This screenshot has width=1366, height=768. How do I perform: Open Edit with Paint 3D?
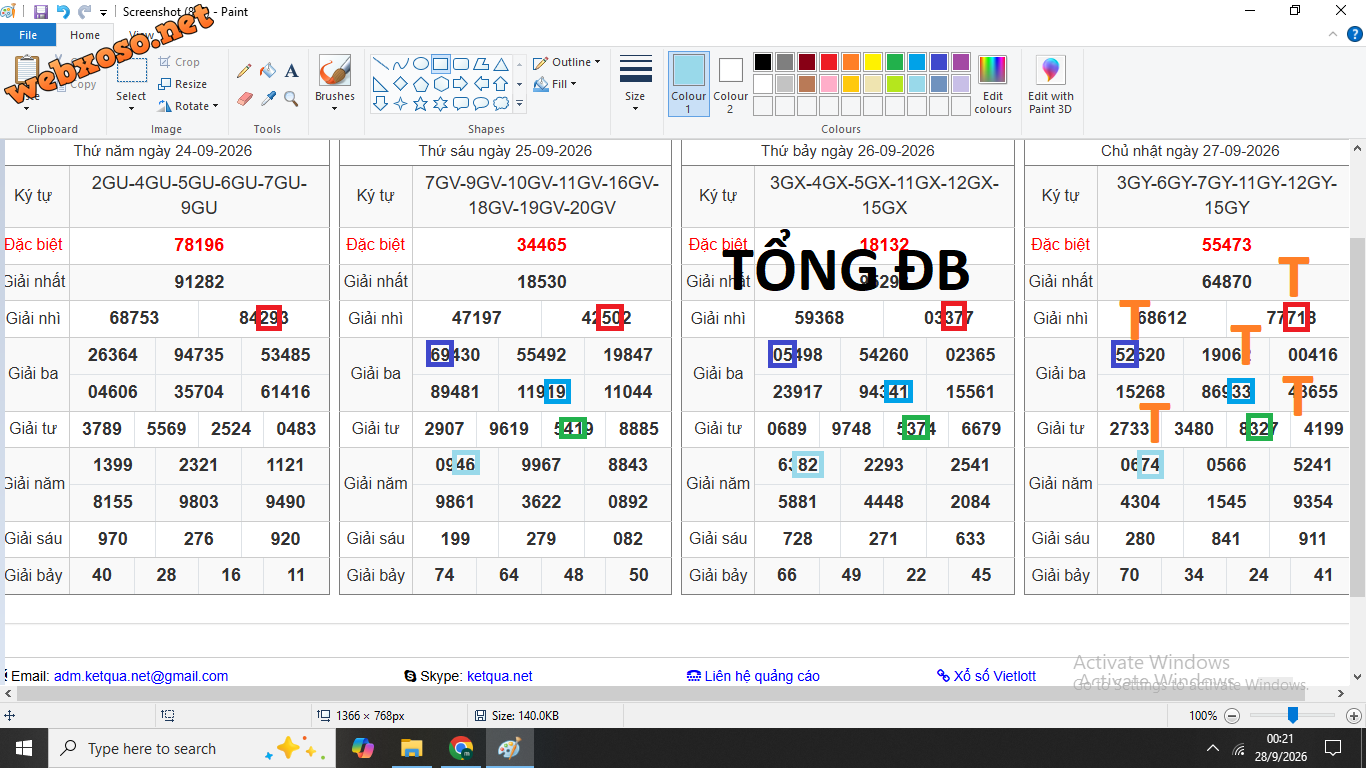1050,86
